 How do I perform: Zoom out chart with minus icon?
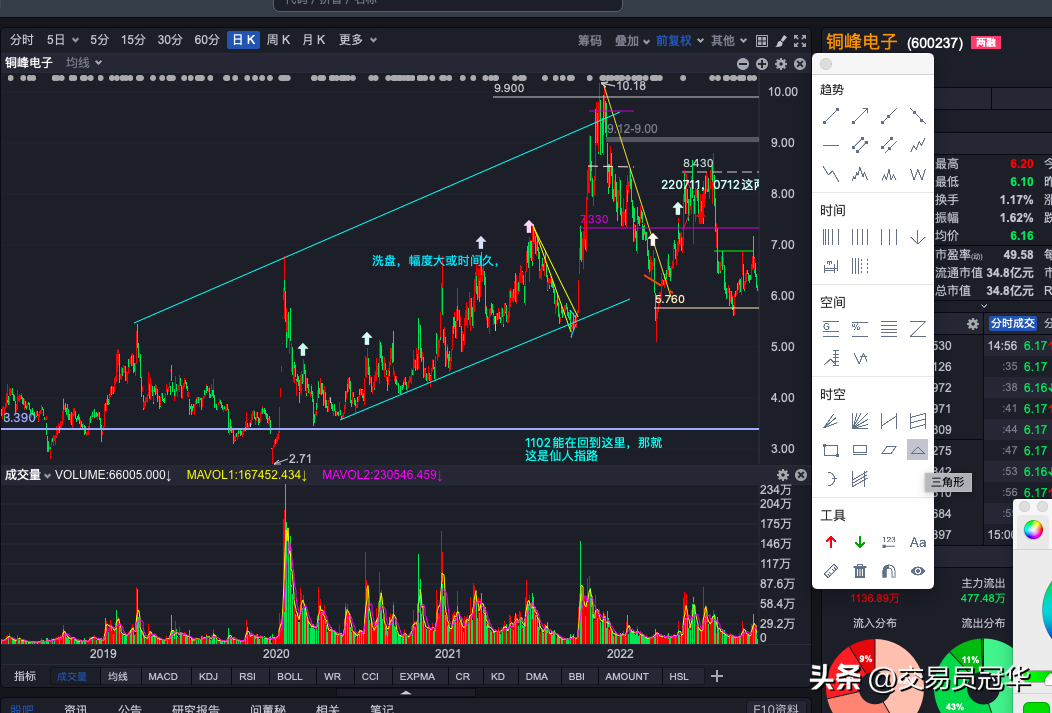coord(743,64)
